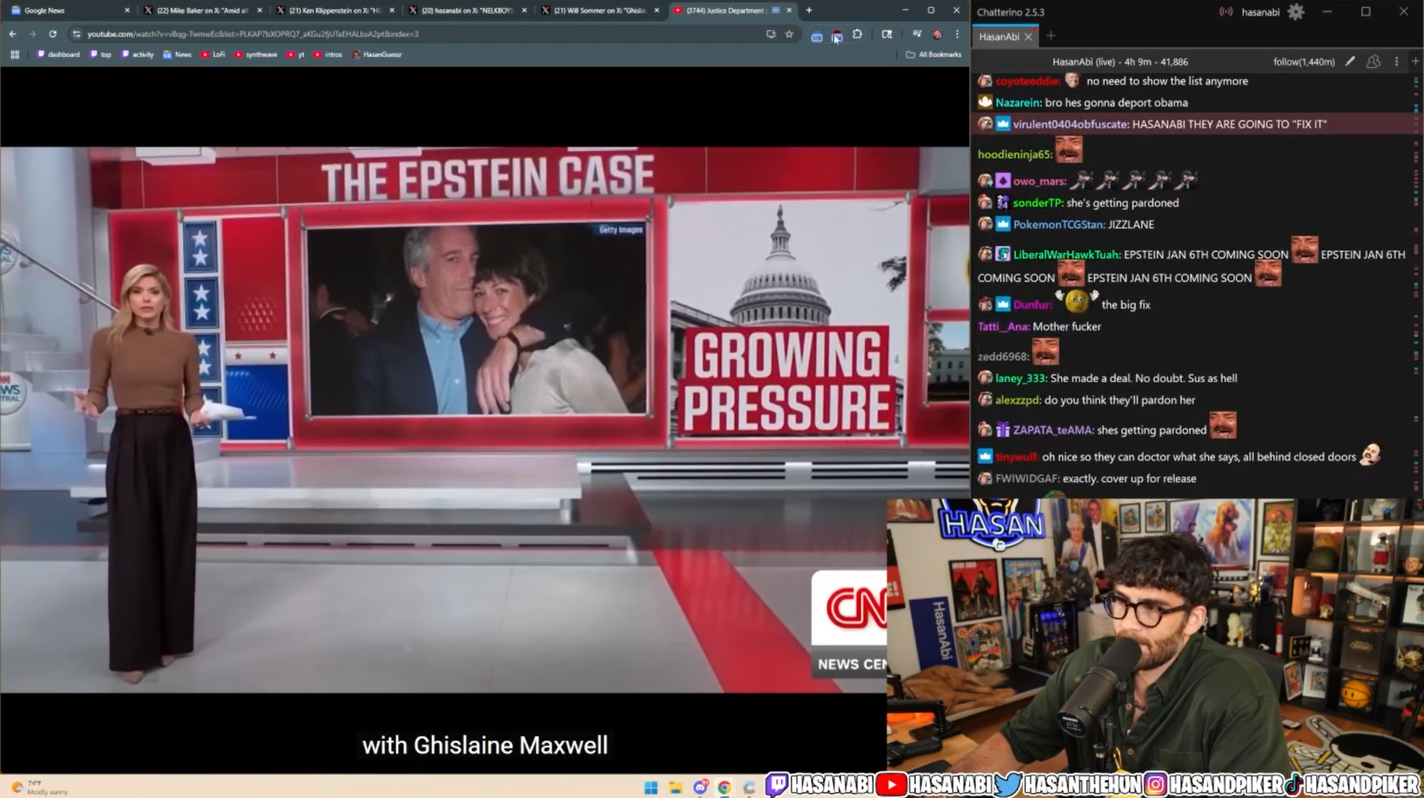The height and width of the screenshot is (798, 1424).
Task: Open split menu three dots
Action: (x=1397, y=62)
